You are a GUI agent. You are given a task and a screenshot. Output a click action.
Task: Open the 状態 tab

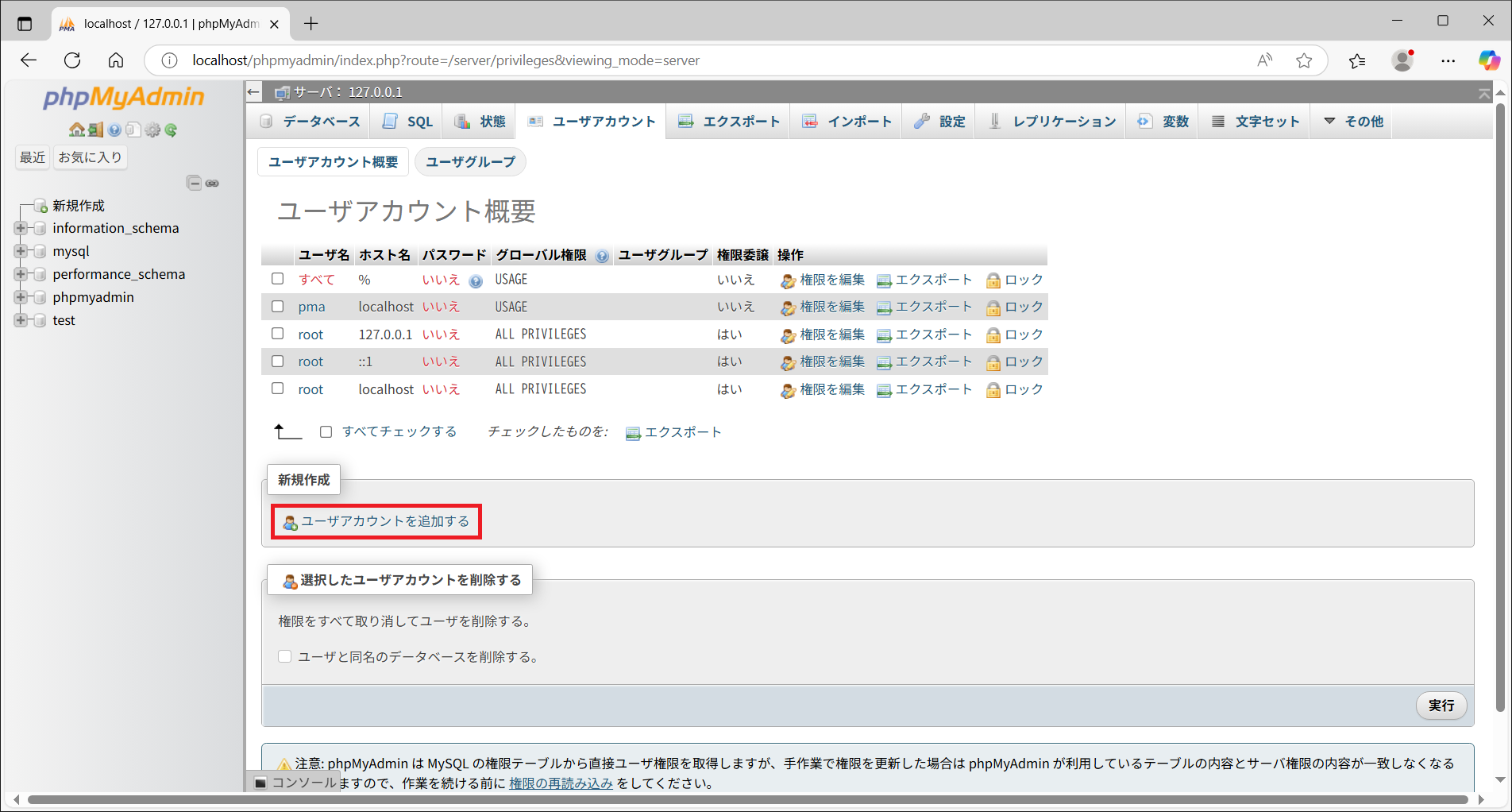pyautogui.click(x=480, y=122)
